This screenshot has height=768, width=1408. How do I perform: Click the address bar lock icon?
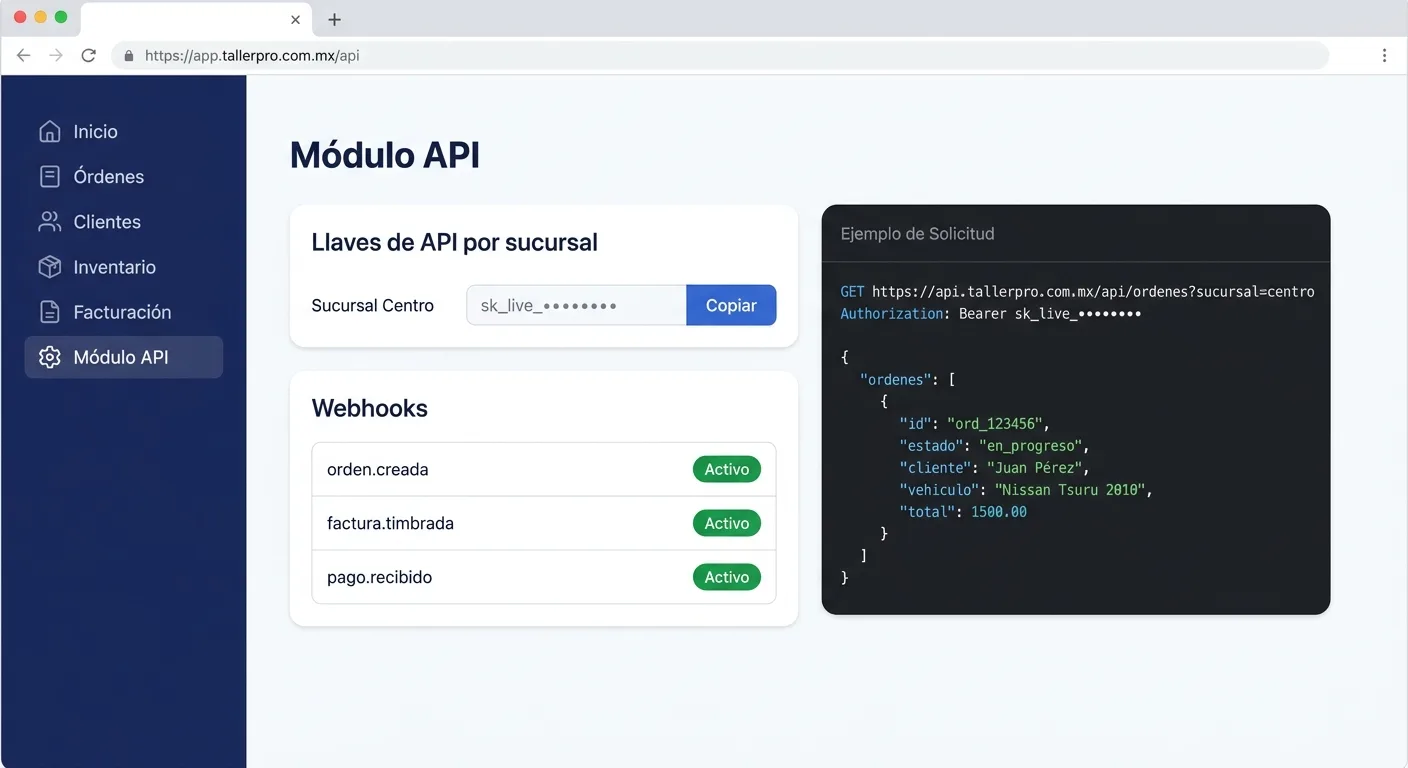[x=128, y=56]
